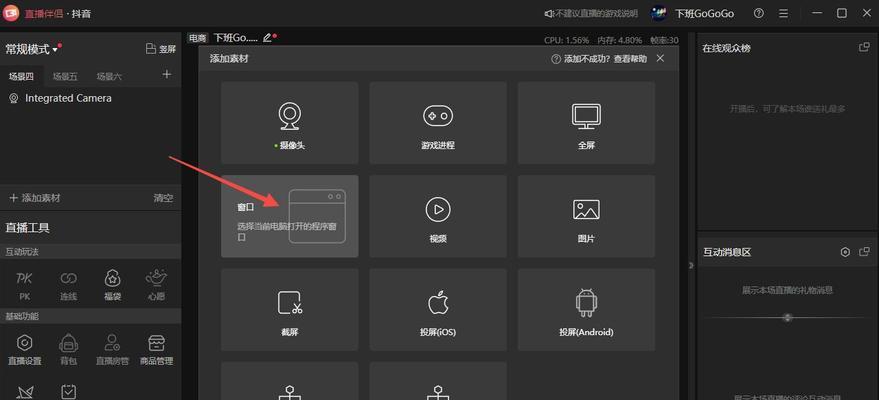The height and width of the screenshot is (400, 879).
Task: Click the 互动玩法 section label
Action: pos(22,252)
